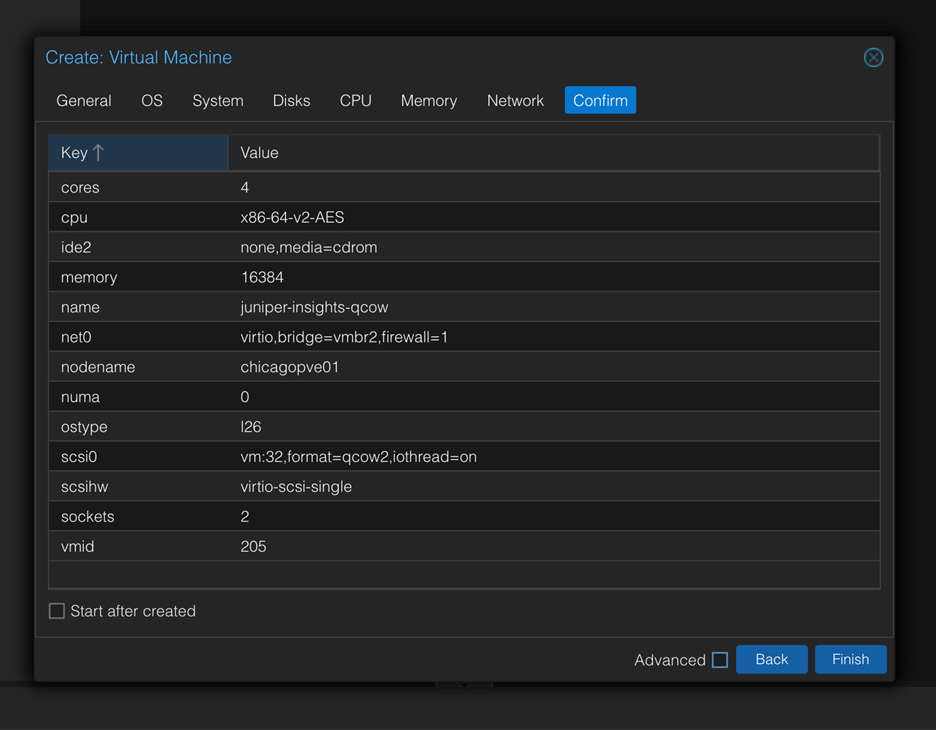Select the memory row with 16384
The height and width of the screenshot is (730, 936).
pos(464,277)
